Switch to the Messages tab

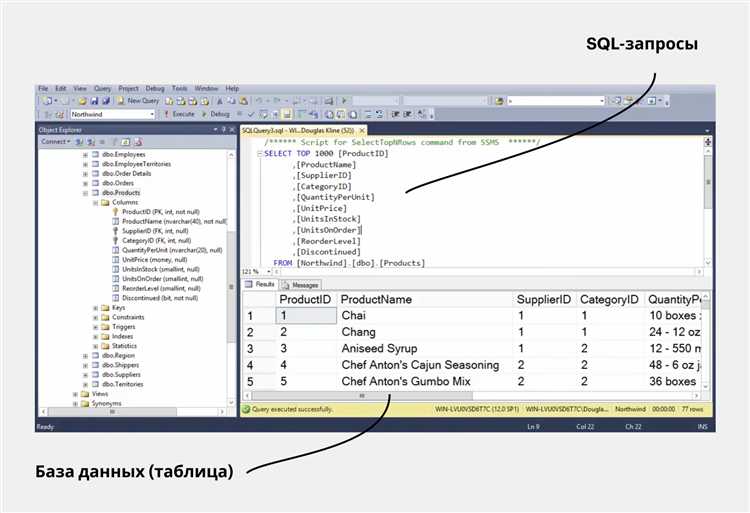point(304,285)
